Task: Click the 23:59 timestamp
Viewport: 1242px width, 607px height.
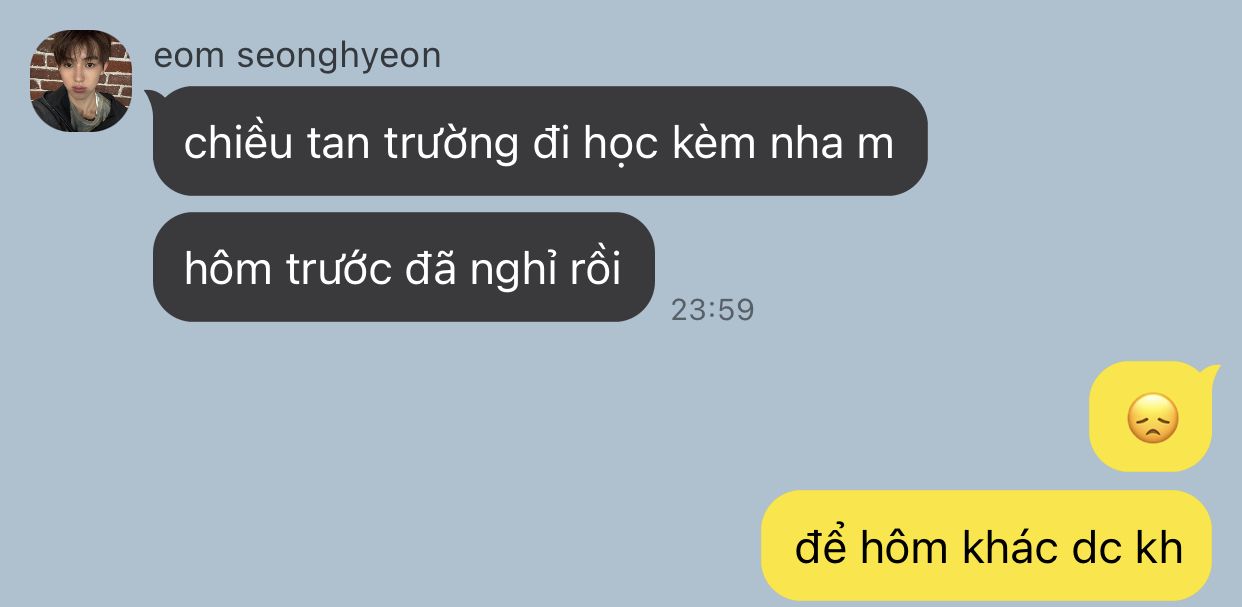Action: pos(712,310)
